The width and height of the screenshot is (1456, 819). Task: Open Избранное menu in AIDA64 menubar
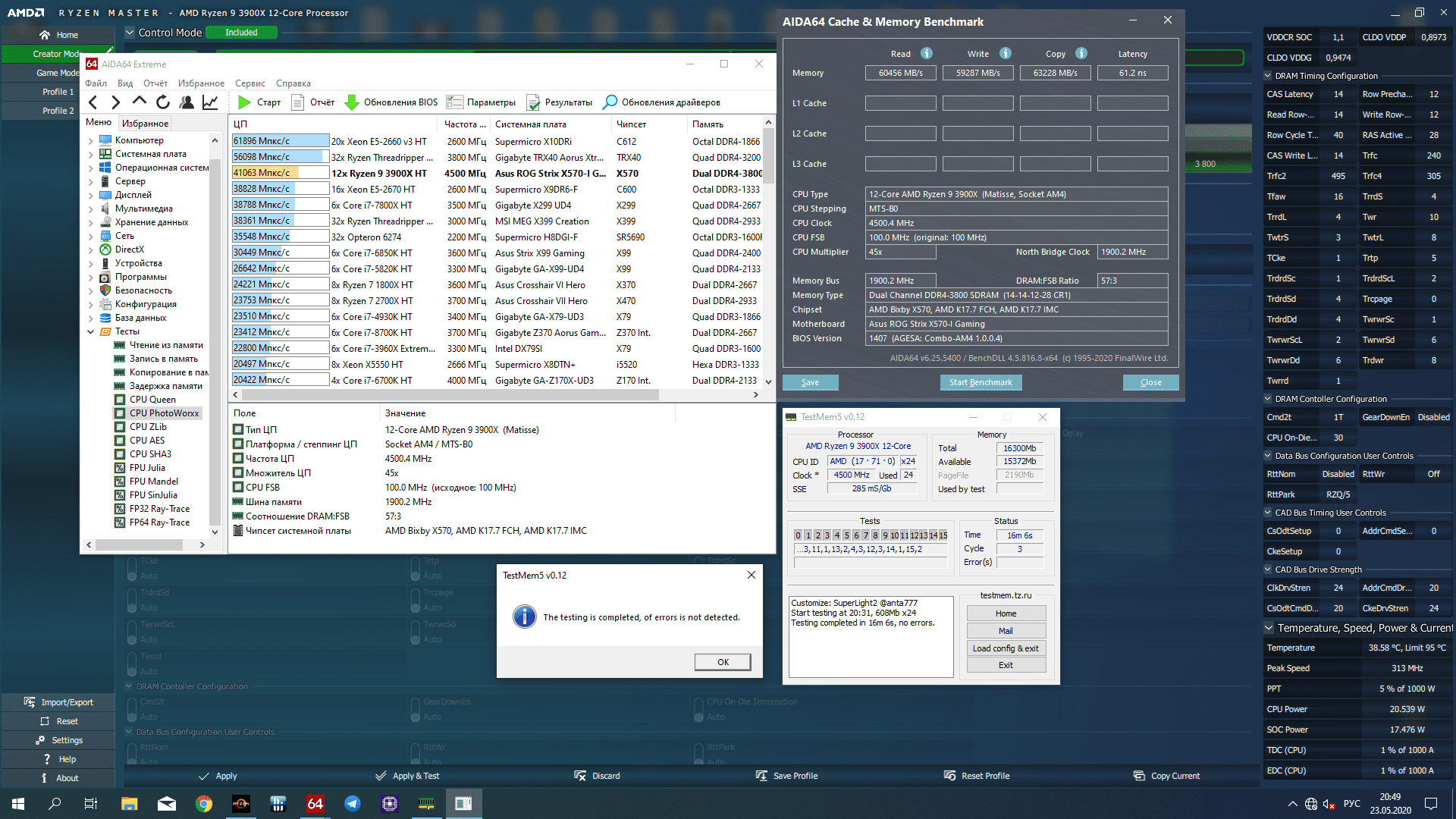pyautogui.click(x=201, y=83)
